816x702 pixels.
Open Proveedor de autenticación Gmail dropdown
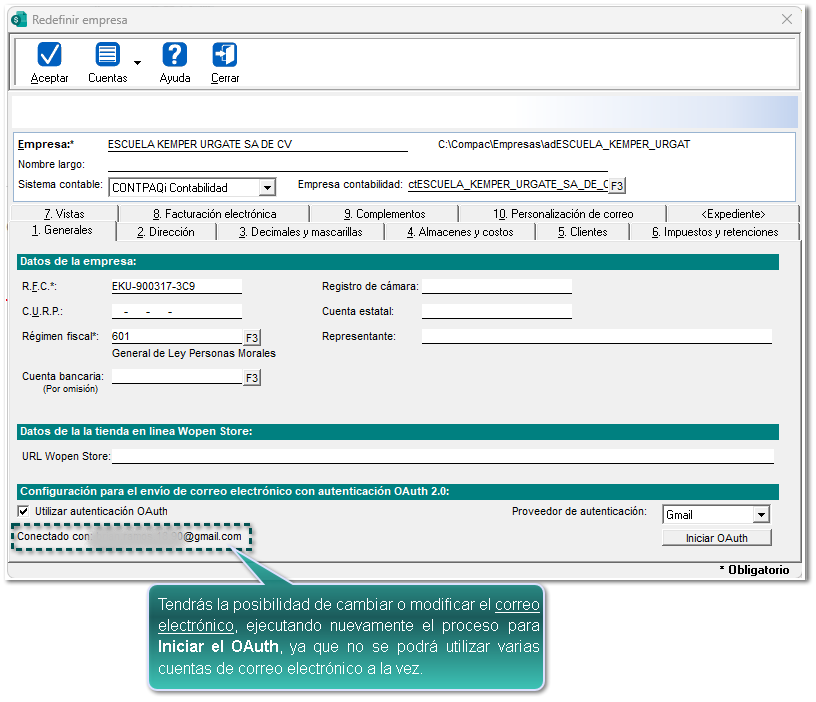coord(760,515)
